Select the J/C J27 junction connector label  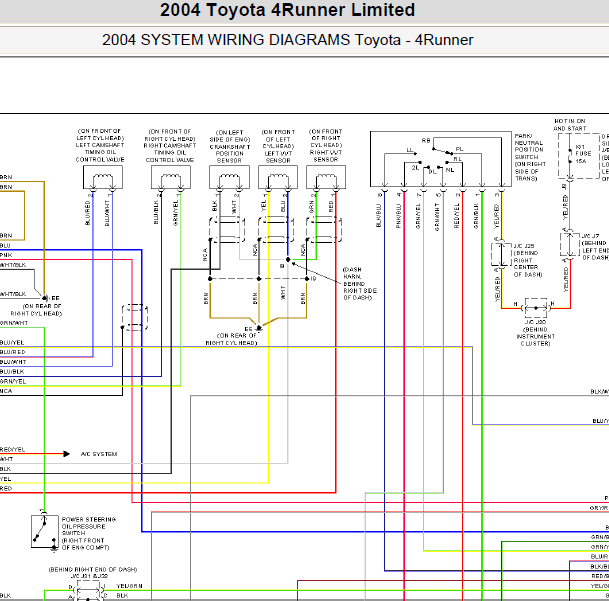595,247
